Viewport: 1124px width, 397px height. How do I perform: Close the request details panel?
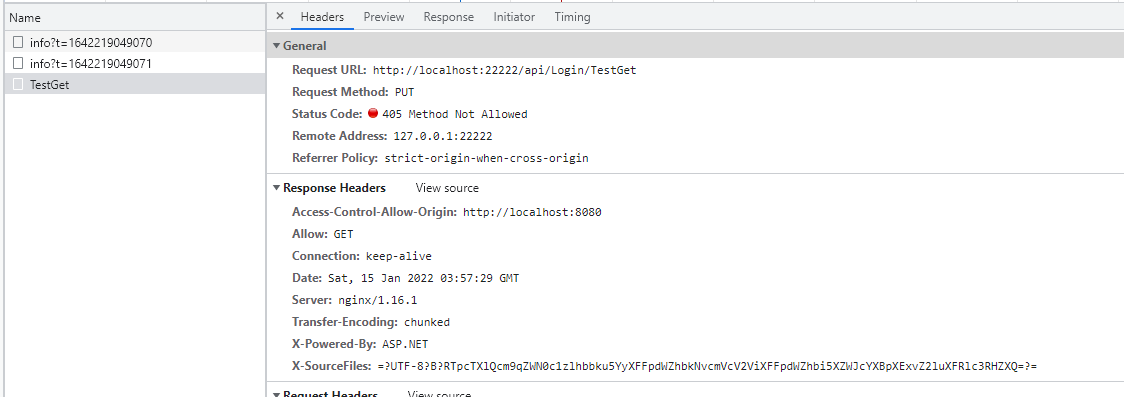pyautogui.click(x=280, y=16)
